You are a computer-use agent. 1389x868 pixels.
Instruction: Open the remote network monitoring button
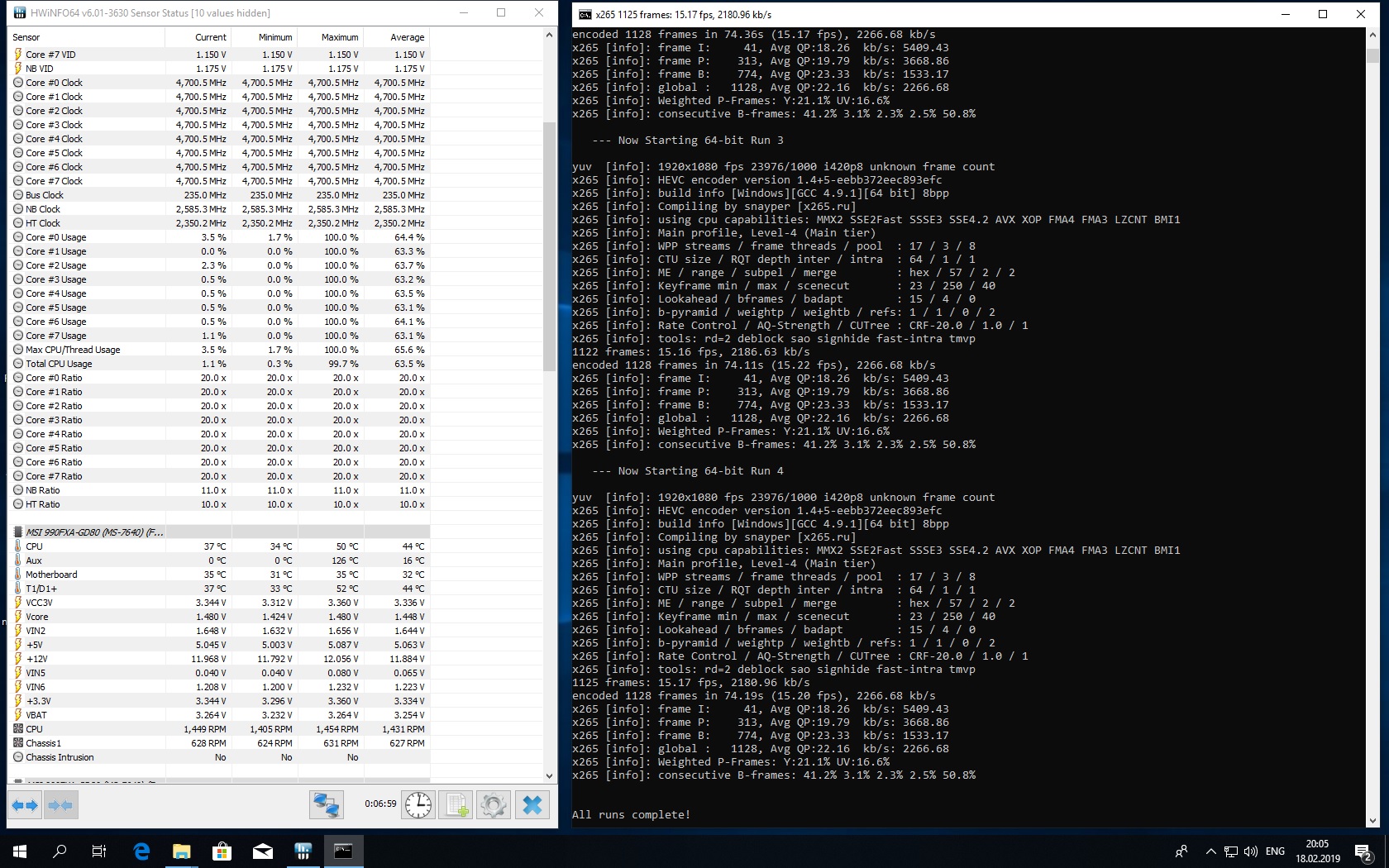[327, 804]
